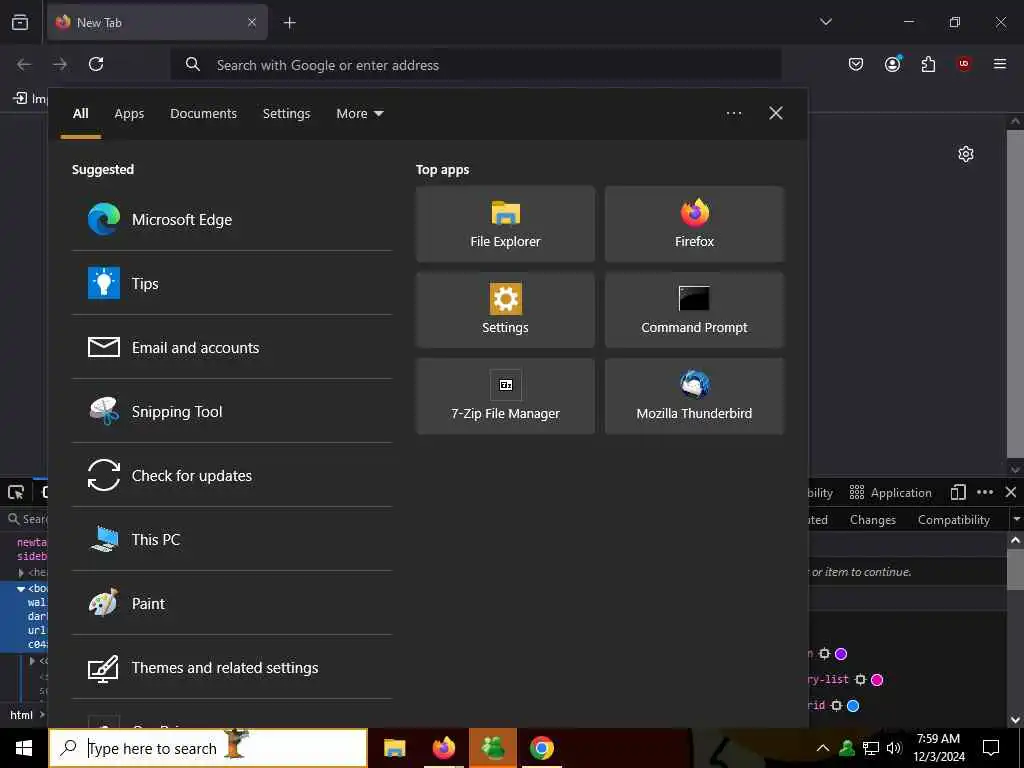The width and height of the screenshot is (1024, 768).
Task: Launch the Snipping Tool suggestion
Action: coord(231,411)
